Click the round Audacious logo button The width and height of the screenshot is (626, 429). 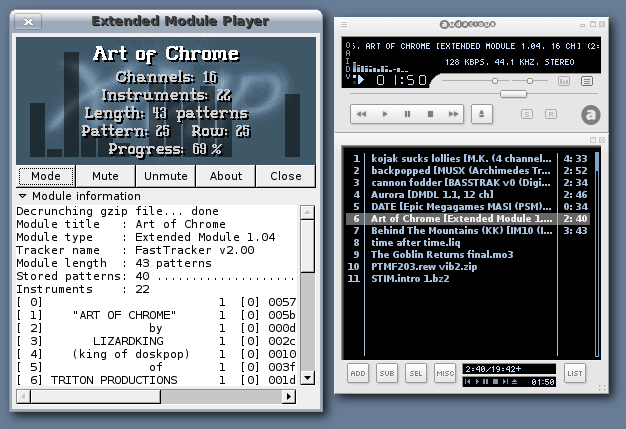pos(591,115)
